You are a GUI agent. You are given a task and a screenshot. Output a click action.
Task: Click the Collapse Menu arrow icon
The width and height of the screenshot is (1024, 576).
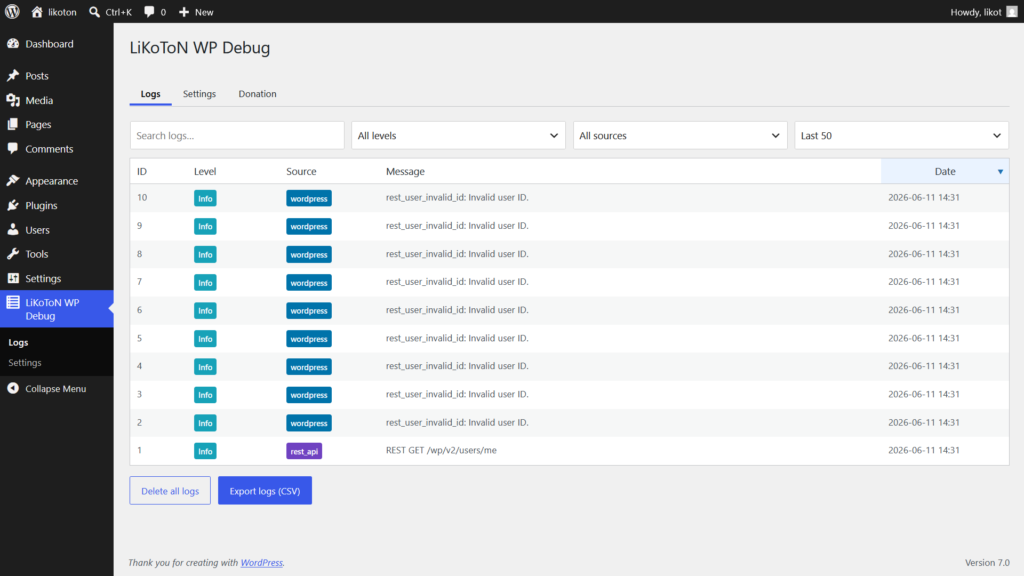point(13,389)
